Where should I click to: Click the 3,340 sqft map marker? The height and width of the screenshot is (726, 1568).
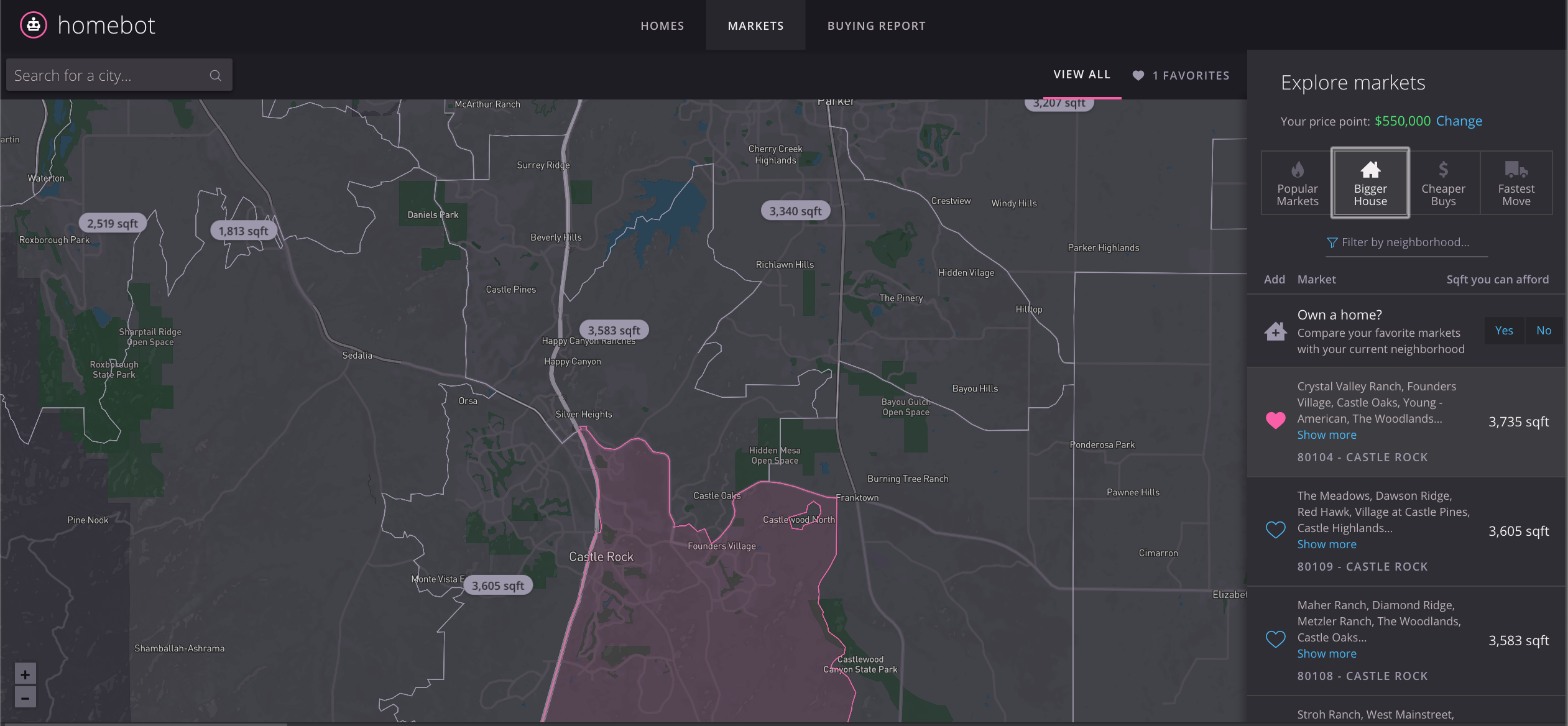point(795,211)
